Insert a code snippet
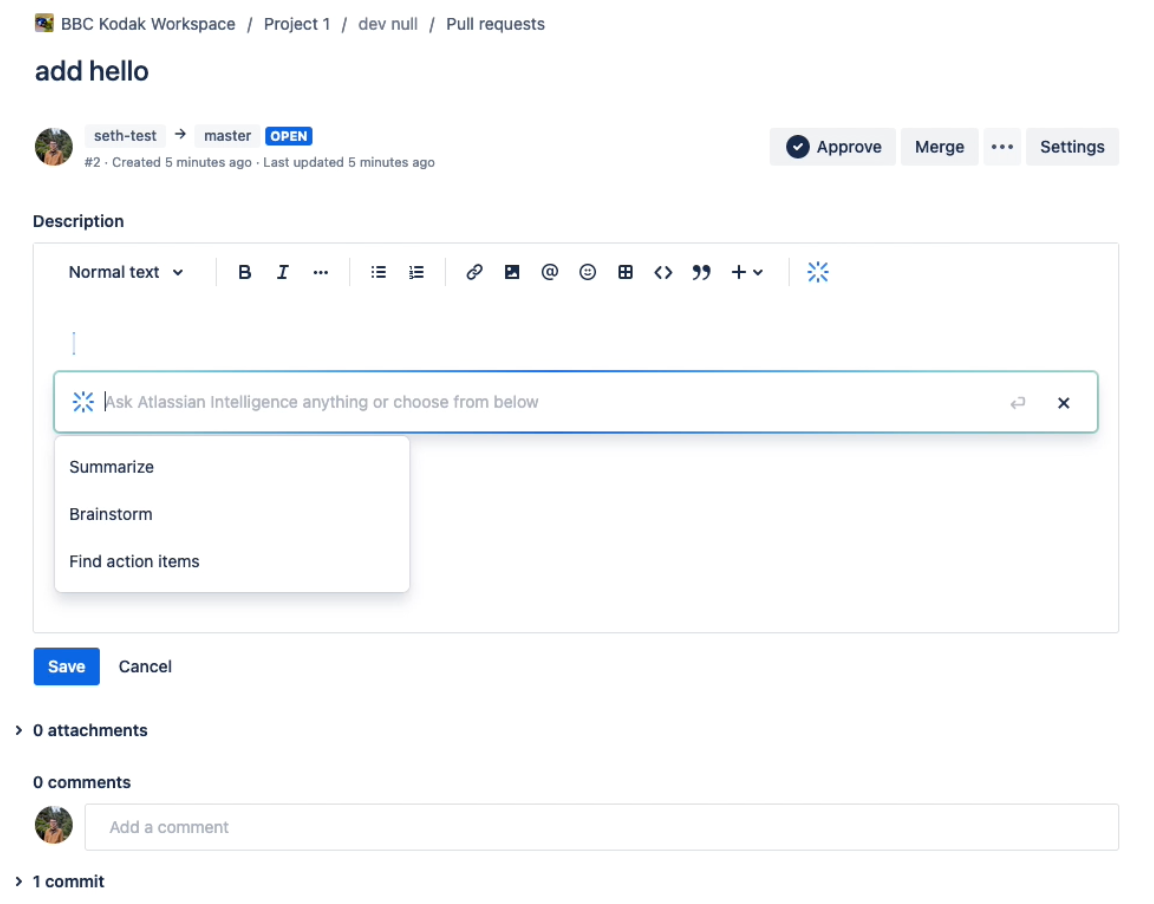Screen dimensions: 1154x904 click(x=663, y=272)
